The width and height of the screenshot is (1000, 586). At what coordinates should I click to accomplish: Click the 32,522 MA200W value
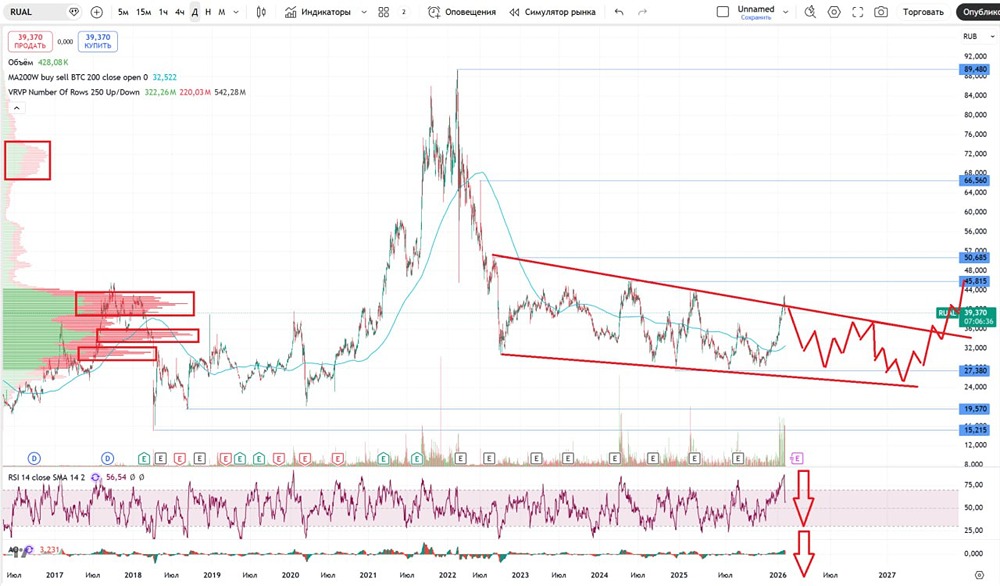click(x=165, y=77)
